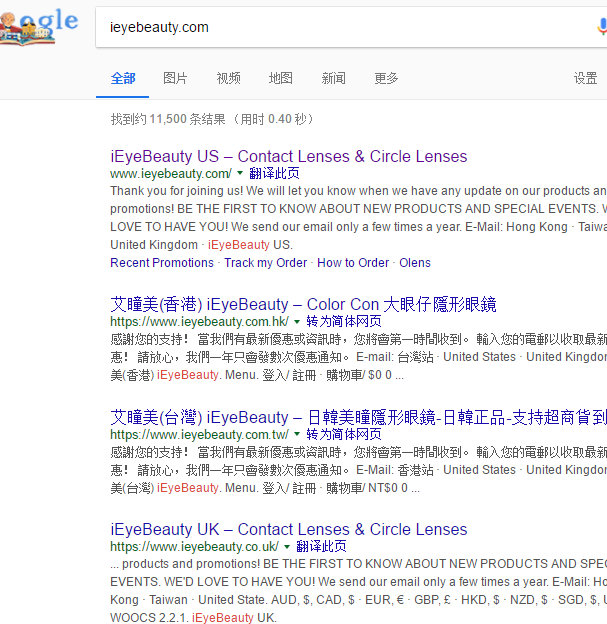
Task: Open the Olens sitelink
Action: pos(415,263)
